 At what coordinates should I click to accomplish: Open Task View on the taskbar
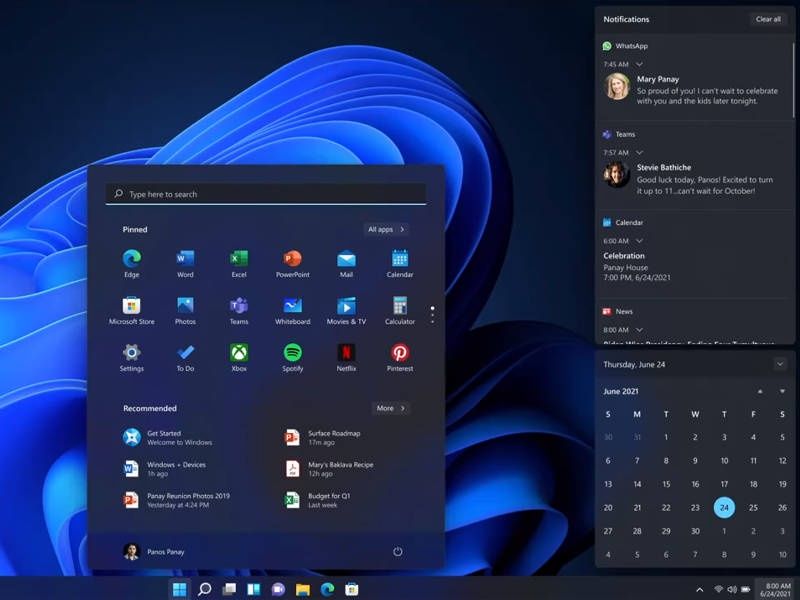[229, 589]
